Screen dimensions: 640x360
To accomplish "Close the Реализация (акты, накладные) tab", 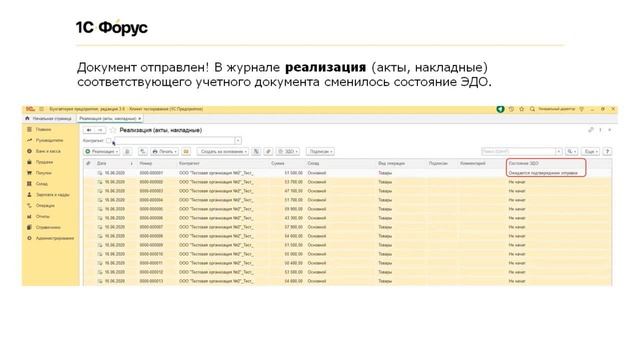I will [140, 118].
